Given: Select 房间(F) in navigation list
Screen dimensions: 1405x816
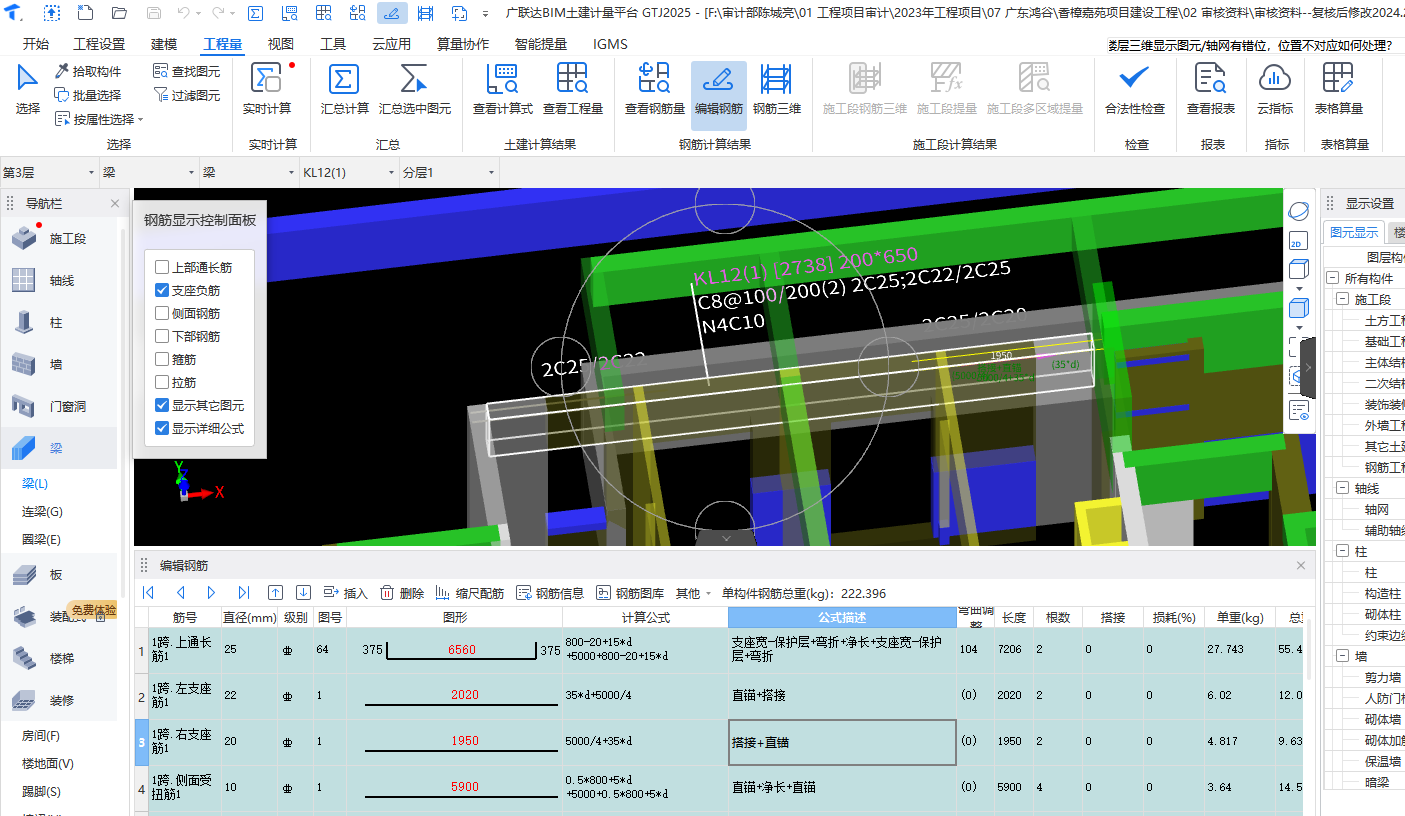Looking at the screenshot, I should pyautogui.click(x=42, y=736).
